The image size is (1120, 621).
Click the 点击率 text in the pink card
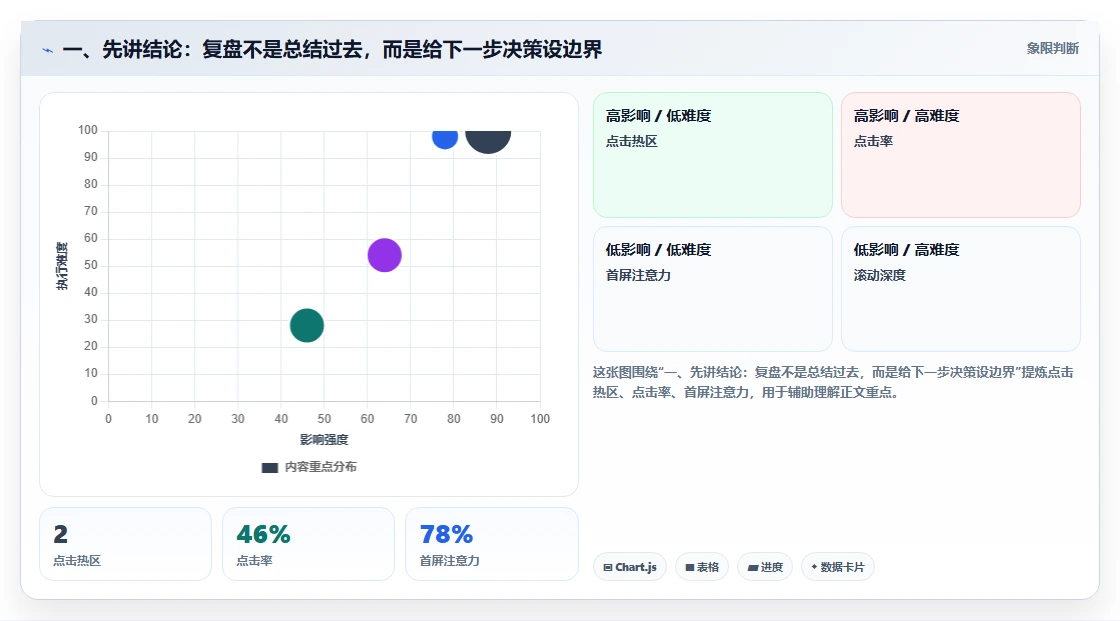pyautogui.click(x=873, y=141)
